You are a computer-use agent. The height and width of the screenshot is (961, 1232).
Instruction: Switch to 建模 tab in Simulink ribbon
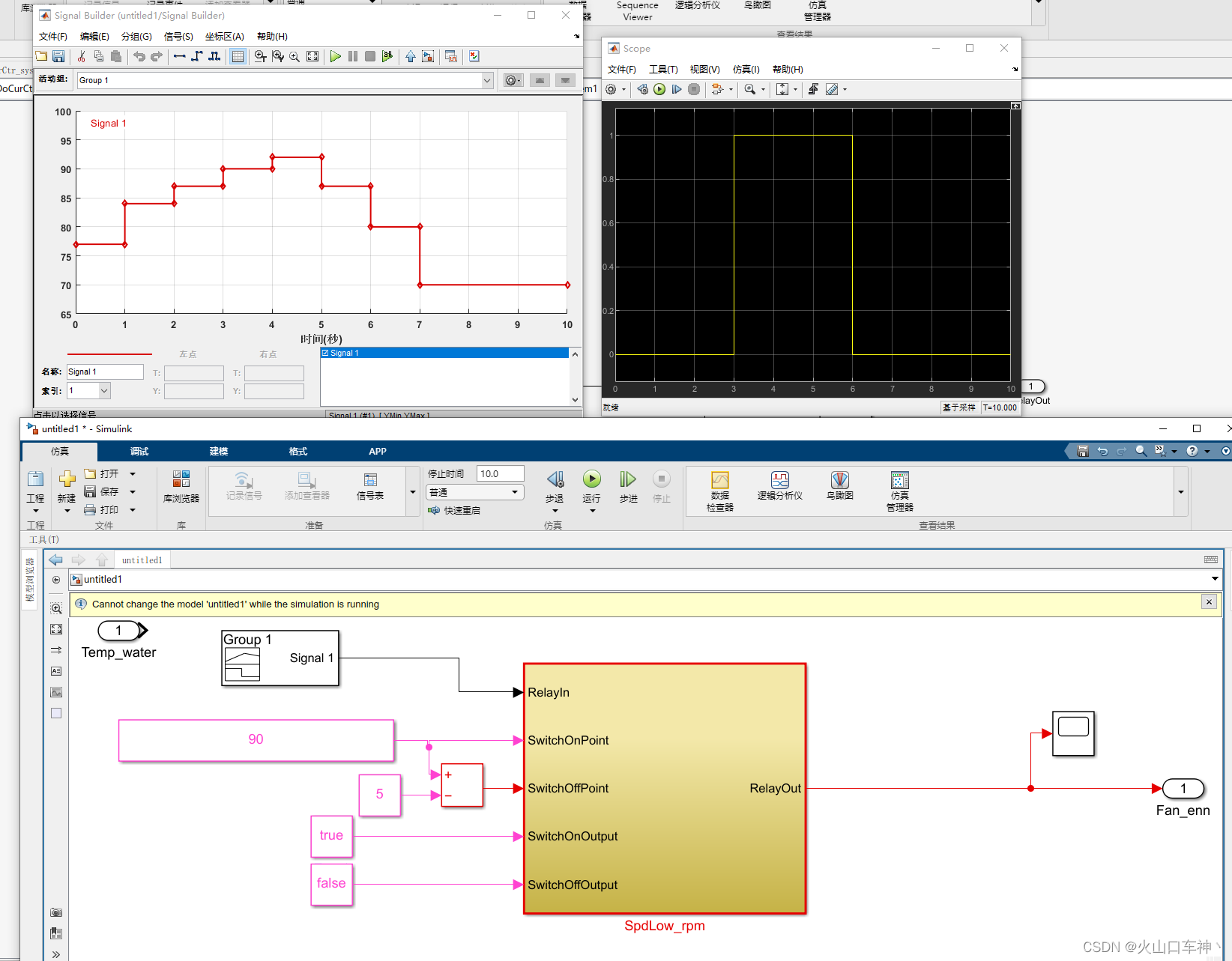219,451
